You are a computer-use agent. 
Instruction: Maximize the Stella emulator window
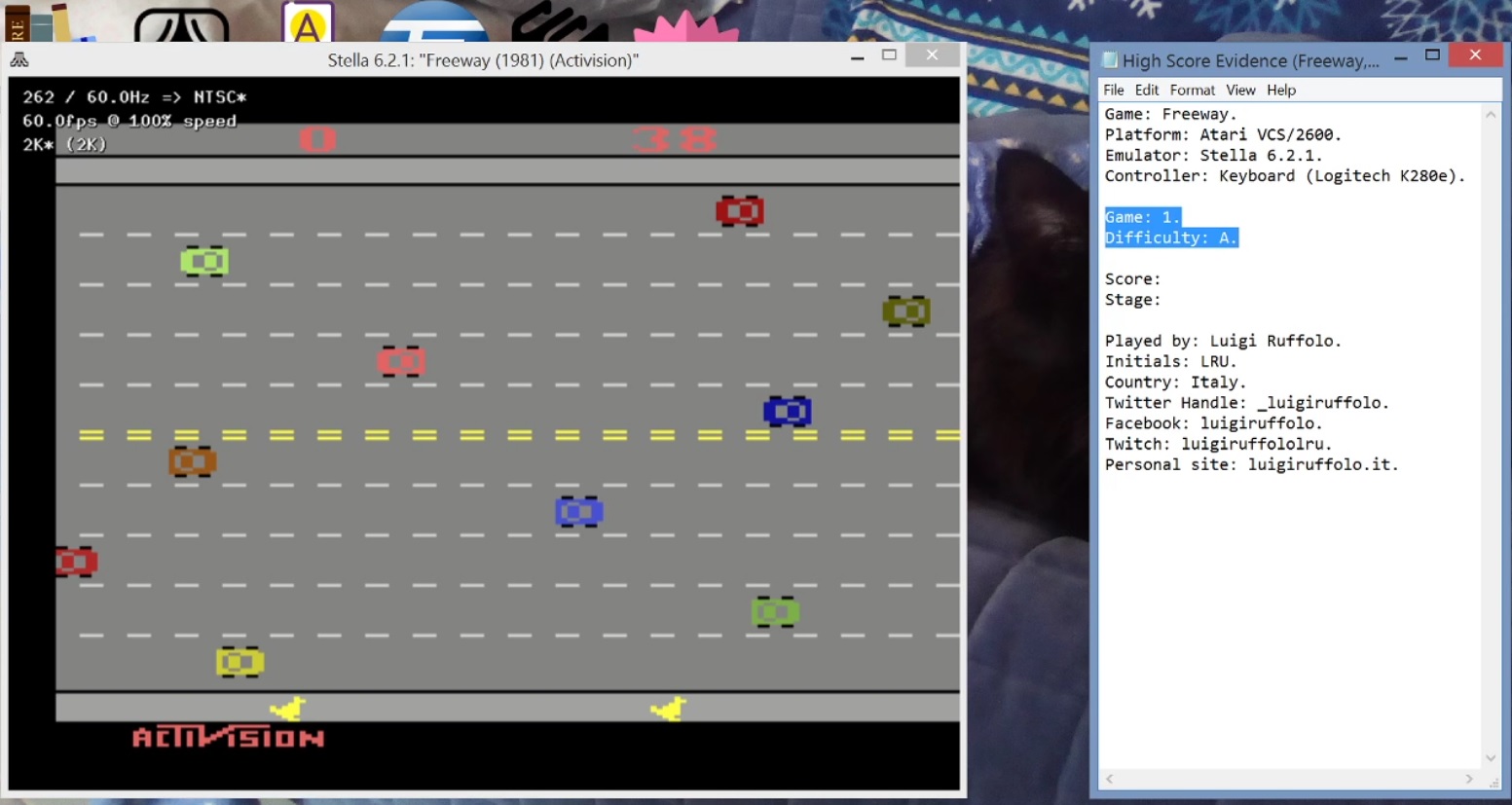[x=889, y=55]
